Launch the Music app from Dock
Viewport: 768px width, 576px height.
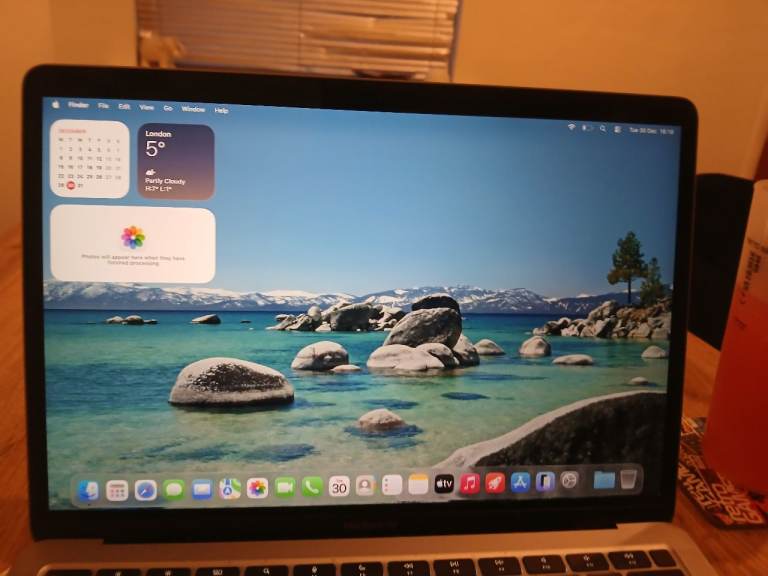(x=470, y=483)
